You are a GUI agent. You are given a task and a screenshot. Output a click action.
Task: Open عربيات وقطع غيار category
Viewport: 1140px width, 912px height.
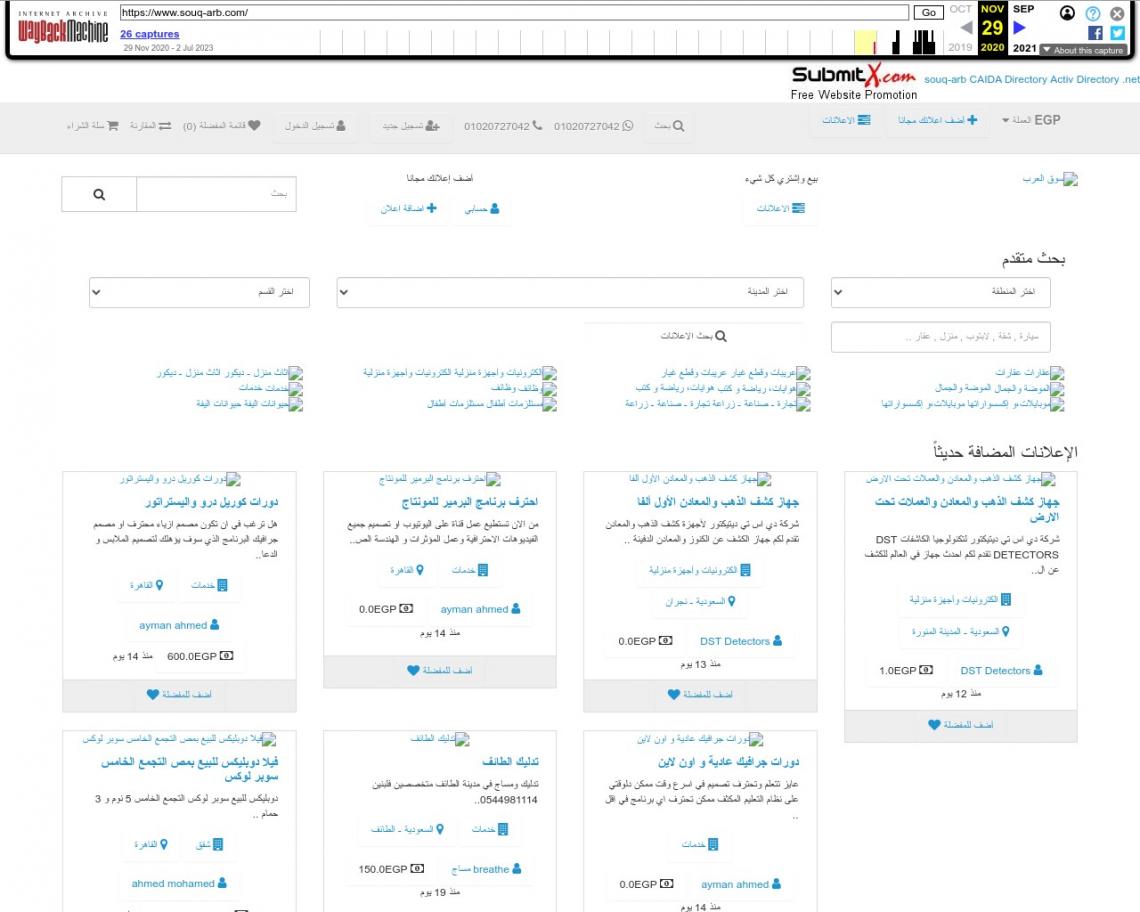(736, 372)
